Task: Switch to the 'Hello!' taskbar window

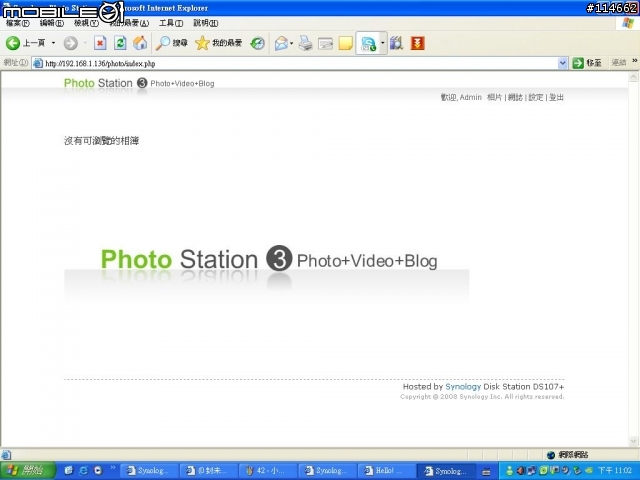Action: pos(386,471)
